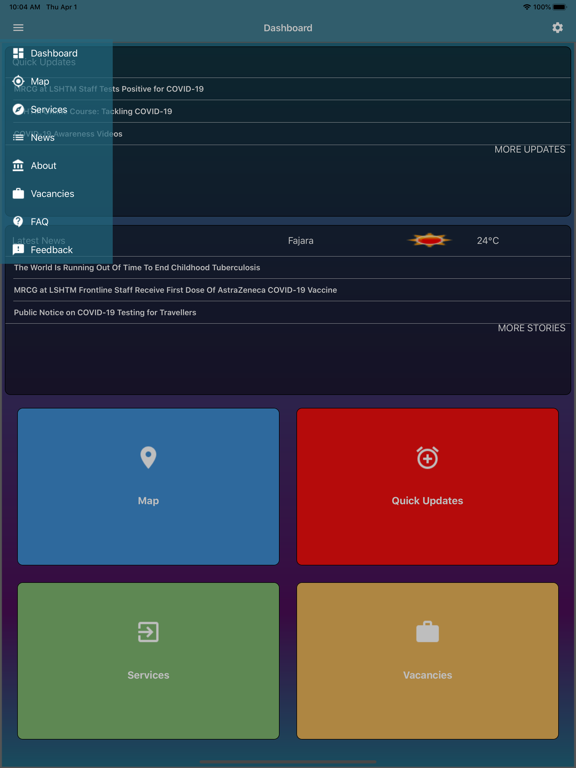Click the FAQ question mark icon
This screenshot has width=576, height=768.
pyautogui.click(x=18, y=221)
